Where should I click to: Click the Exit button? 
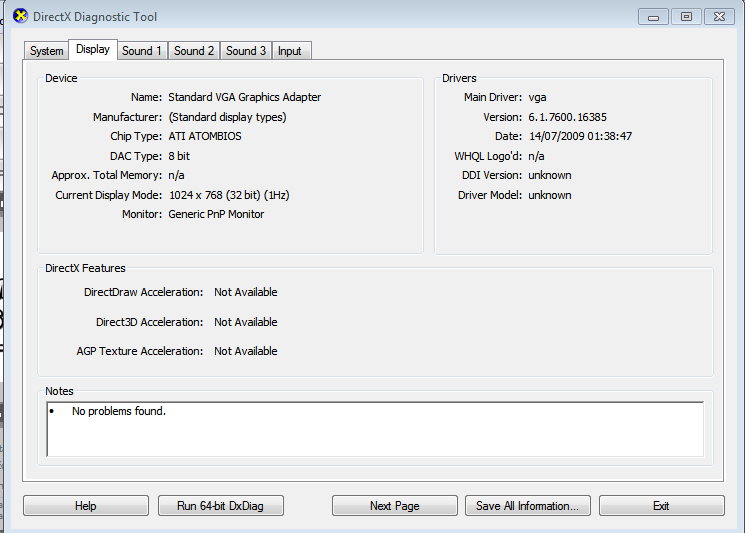(661, 506)
